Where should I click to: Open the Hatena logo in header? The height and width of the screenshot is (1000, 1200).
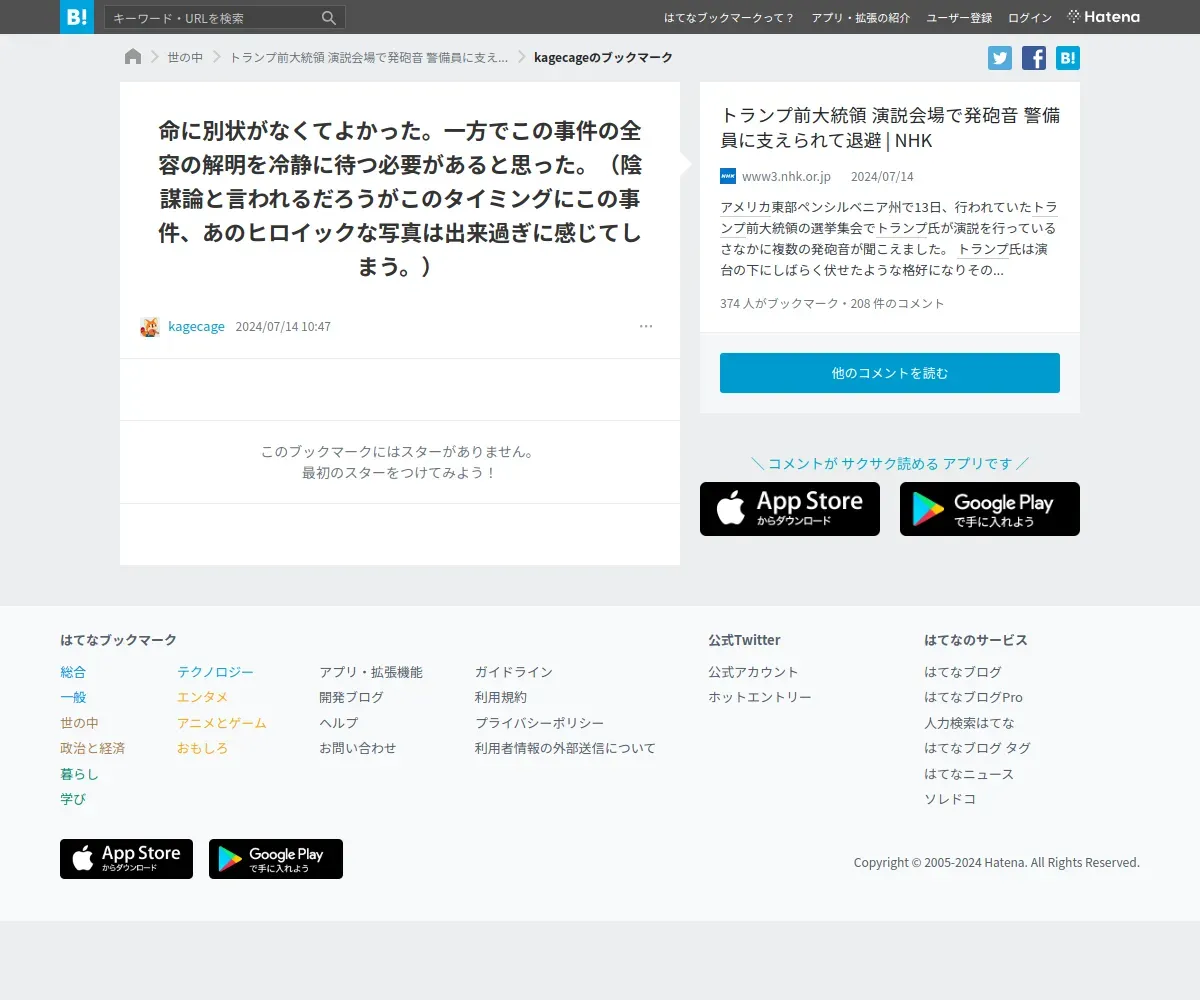tap(1104, 17)
